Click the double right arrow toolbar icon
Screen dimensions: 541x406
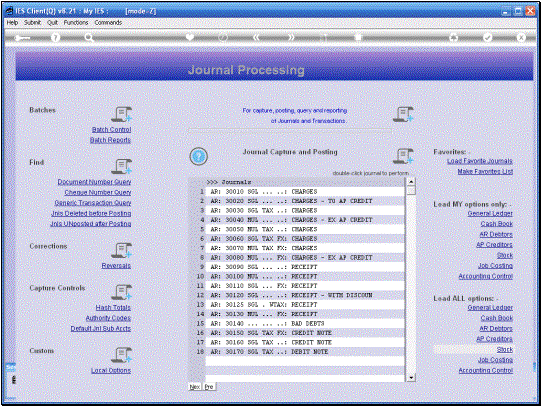pyautogui.click(x=291, y=37)
